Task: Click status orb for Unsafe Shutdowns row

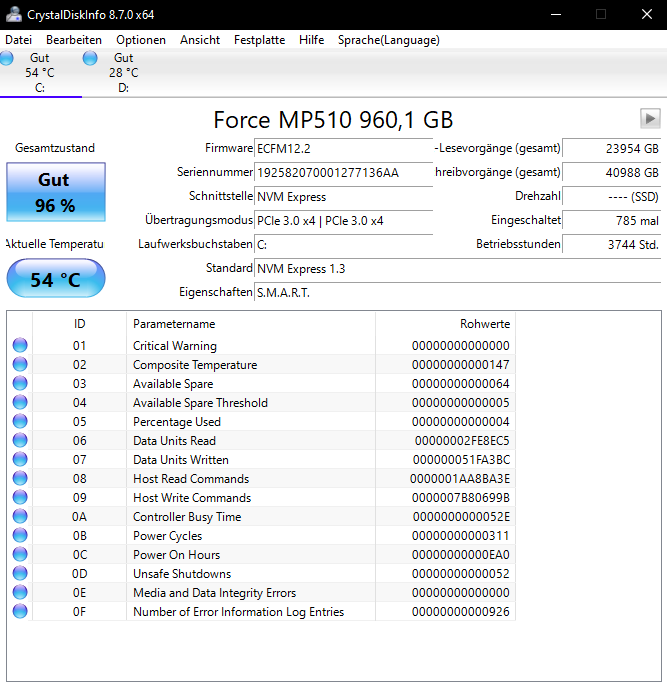Action: [20, 573]
